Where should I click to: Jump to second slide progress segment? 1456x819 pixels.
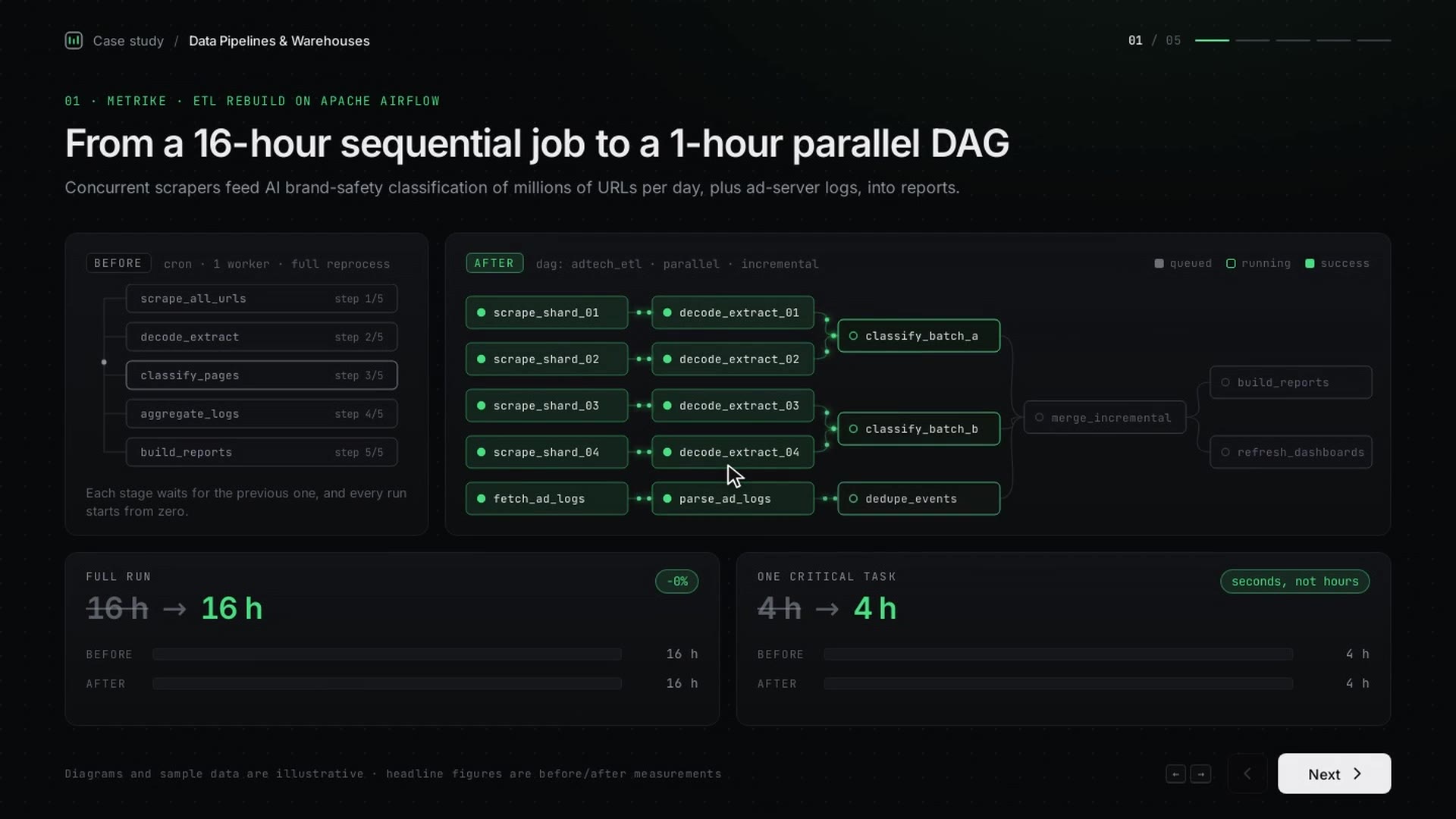point(1252,40)
